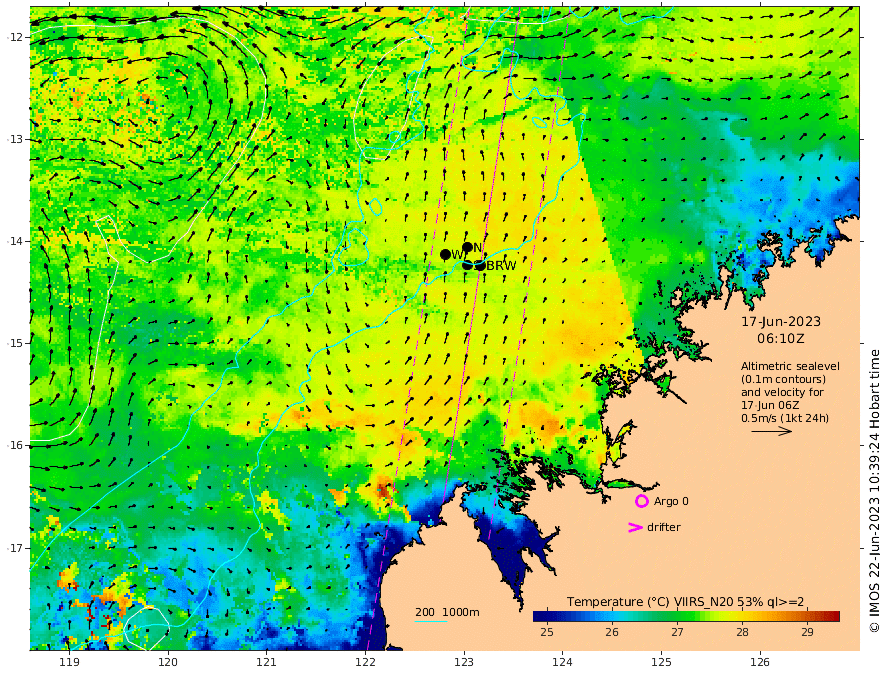Click longitude axis label 125
Image resolution: width=880 pixels, height=680 pixels.
coord(662,662)
